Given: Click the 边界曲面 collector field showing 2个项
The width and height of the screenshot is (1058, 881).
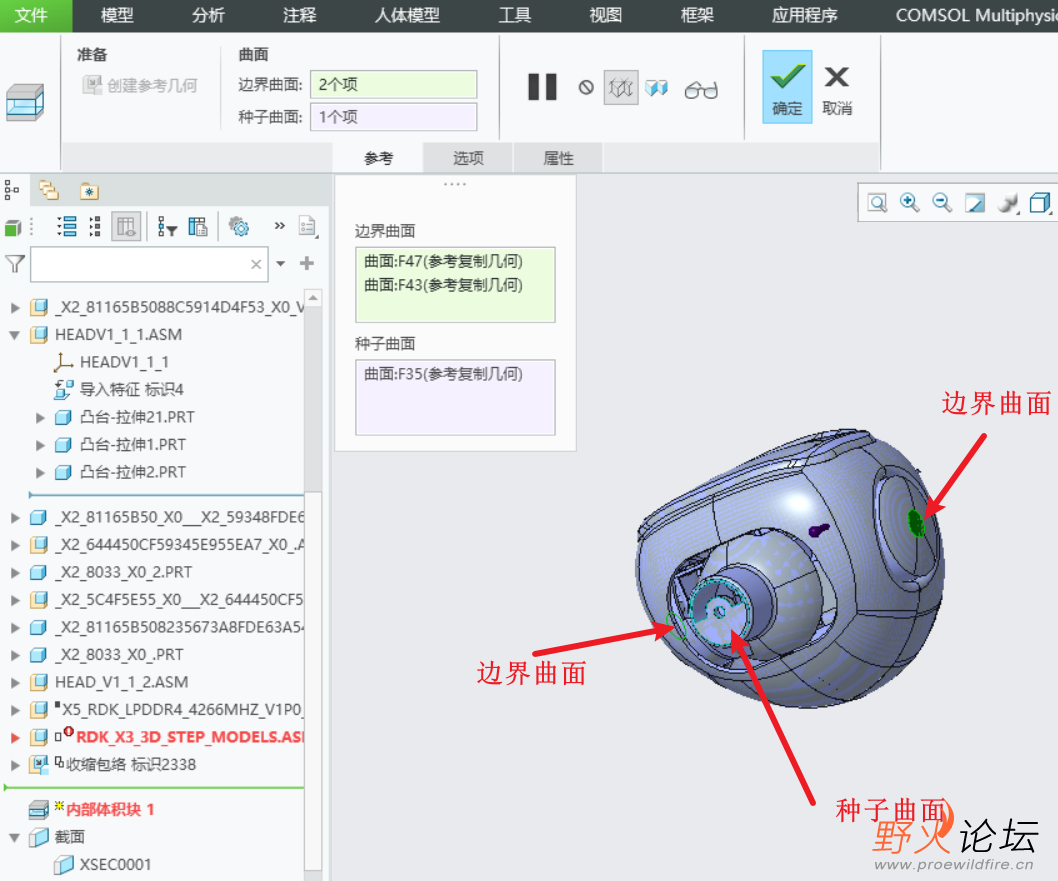Looking at the screenshot, I should pyautogui.click(x=393, y=84).
